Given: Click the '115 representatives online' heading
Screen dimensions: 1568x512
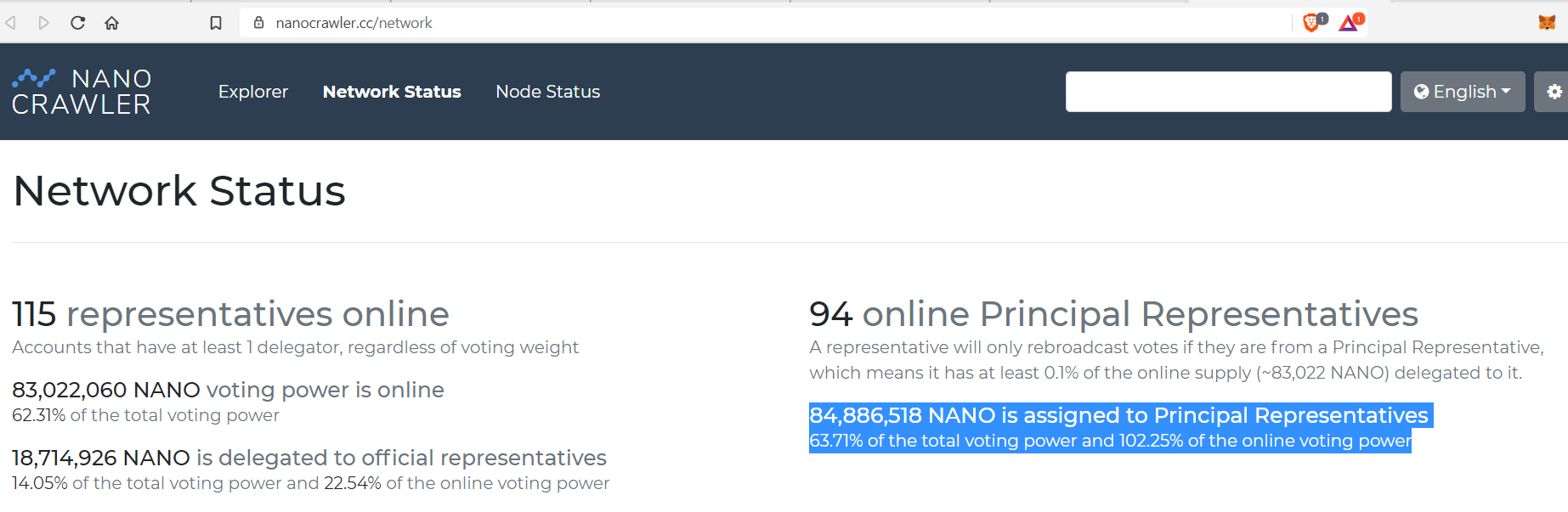Looking at the screenshot, I should (230, 314).
